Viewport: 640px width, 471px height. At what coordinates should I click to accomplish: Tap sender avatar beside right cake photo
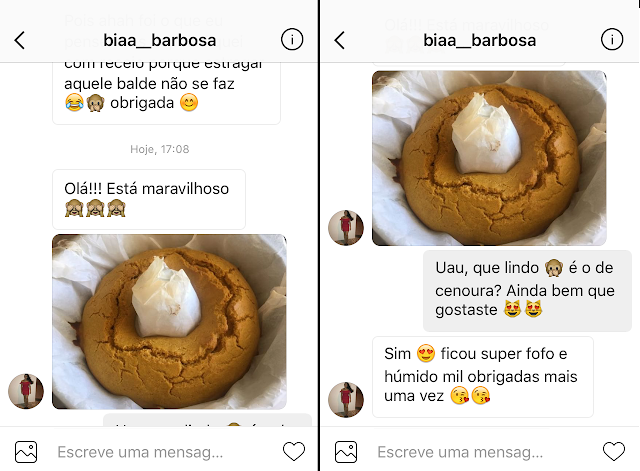pyautogui.click(x=346, y=228)
